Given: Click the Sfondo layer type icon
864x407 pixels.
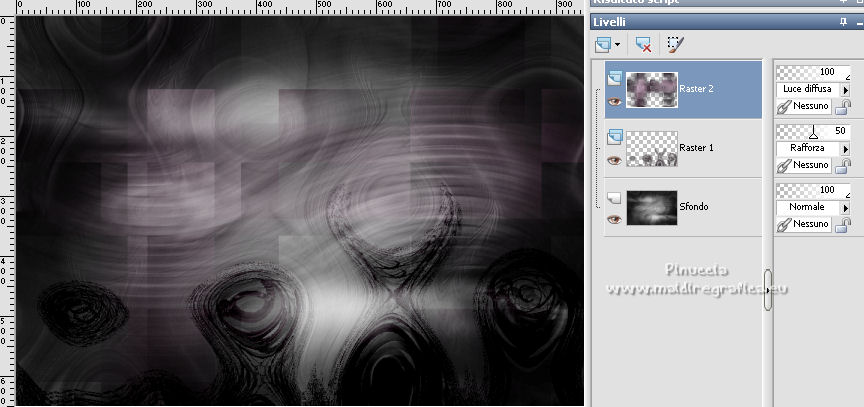Looking at the screenshot, I should click(x=613, y=197).
